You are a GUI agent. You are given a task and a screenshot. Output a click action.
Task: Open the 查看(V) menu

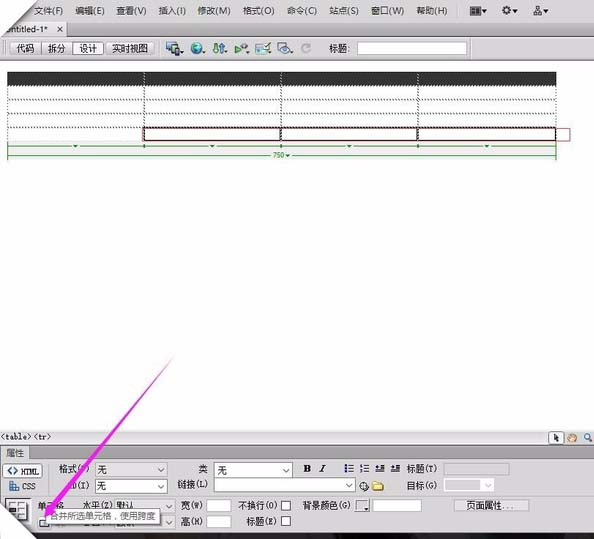point(131,11)
